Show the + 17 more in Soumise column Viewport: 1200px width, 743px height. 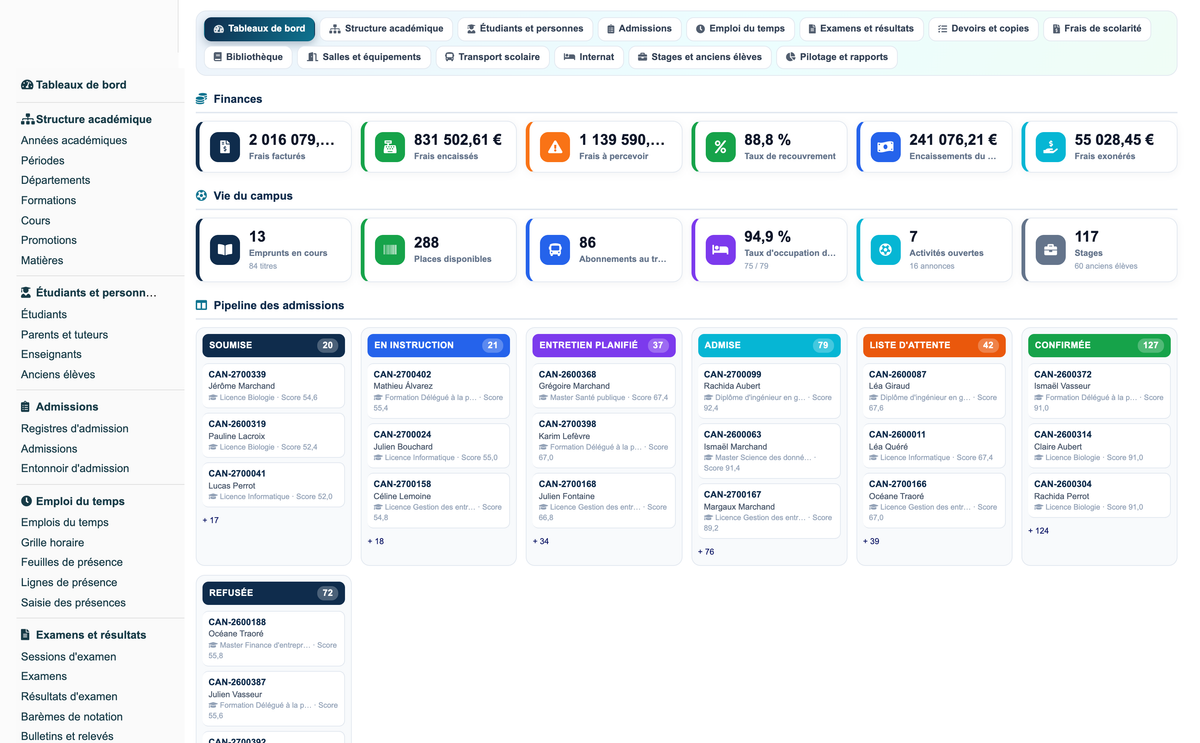[211, 521]
